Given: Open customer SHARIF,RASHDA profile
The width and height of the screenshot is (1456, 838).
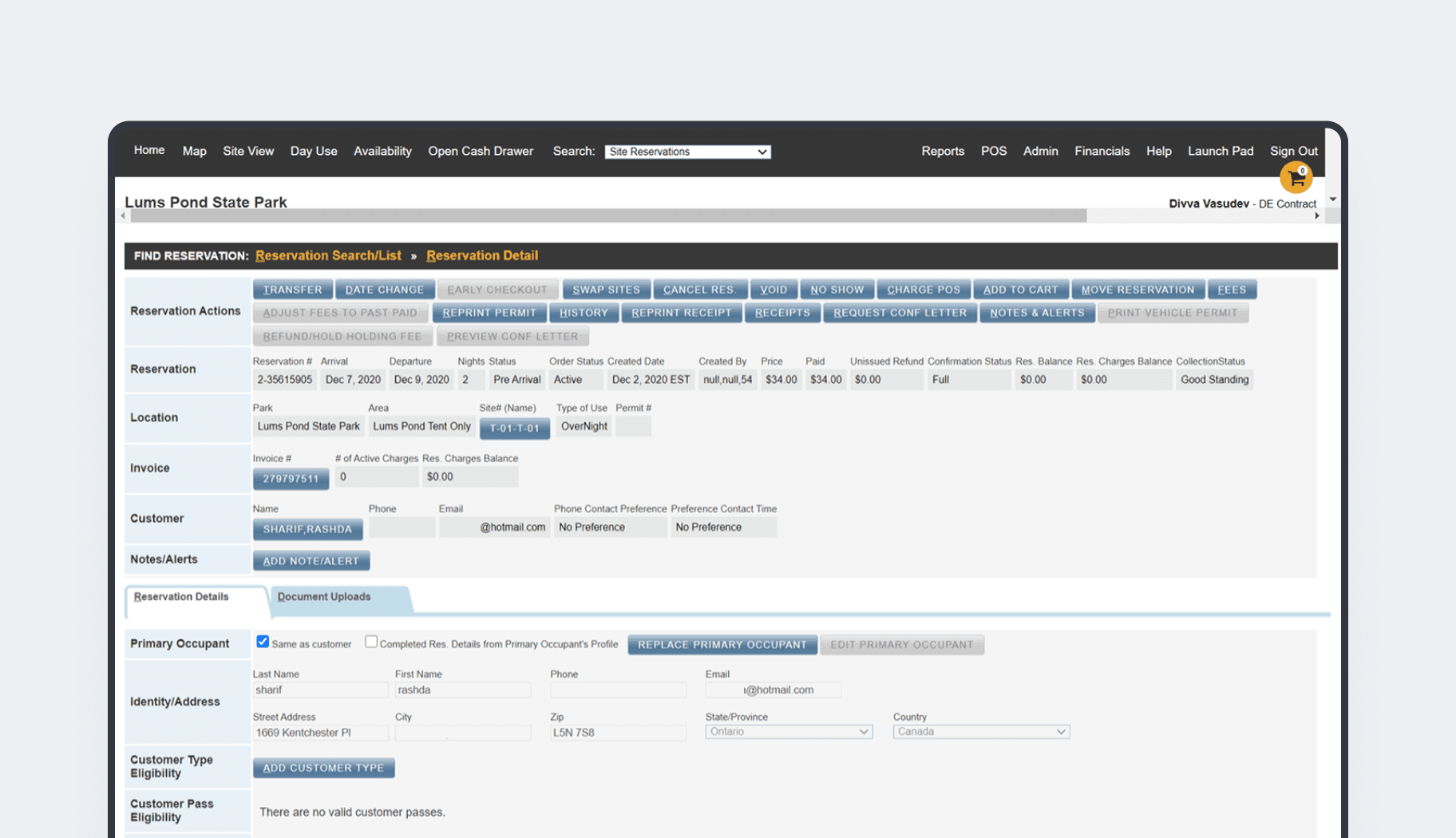Looking at the screenshot, I should (307, 529).
